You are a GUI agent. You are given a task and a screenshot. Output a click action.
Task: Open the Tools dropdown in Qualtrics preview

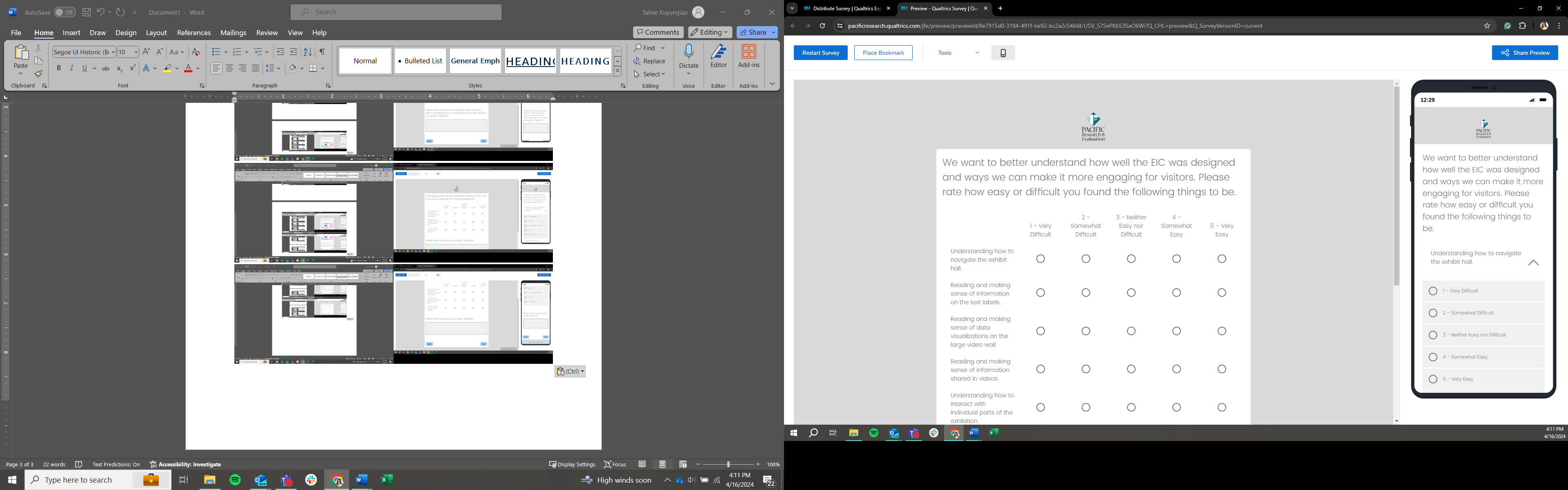click(x=958, y=53)
